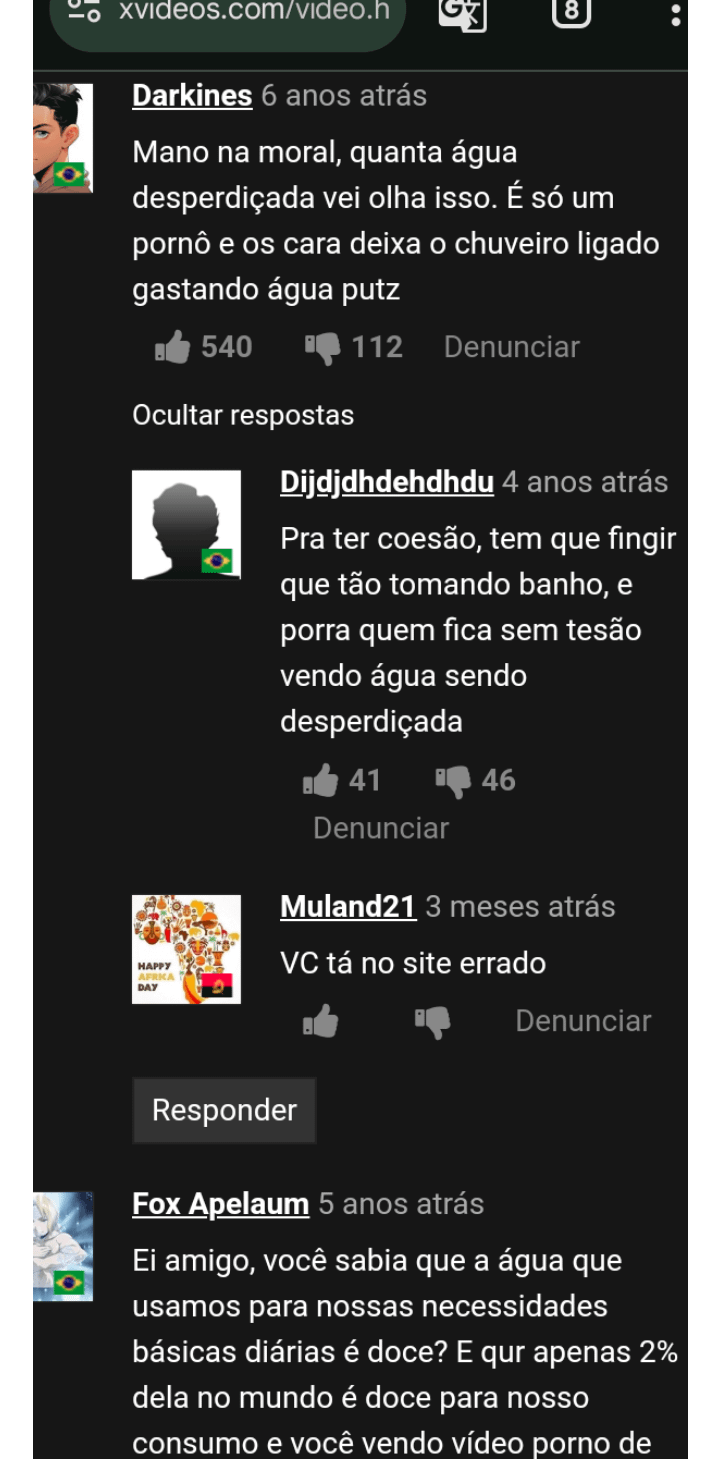Dislike Darkines' comment with thumbs down
Image resolution: width=720 pixels, height=1459 pixels.
[323, 348]
